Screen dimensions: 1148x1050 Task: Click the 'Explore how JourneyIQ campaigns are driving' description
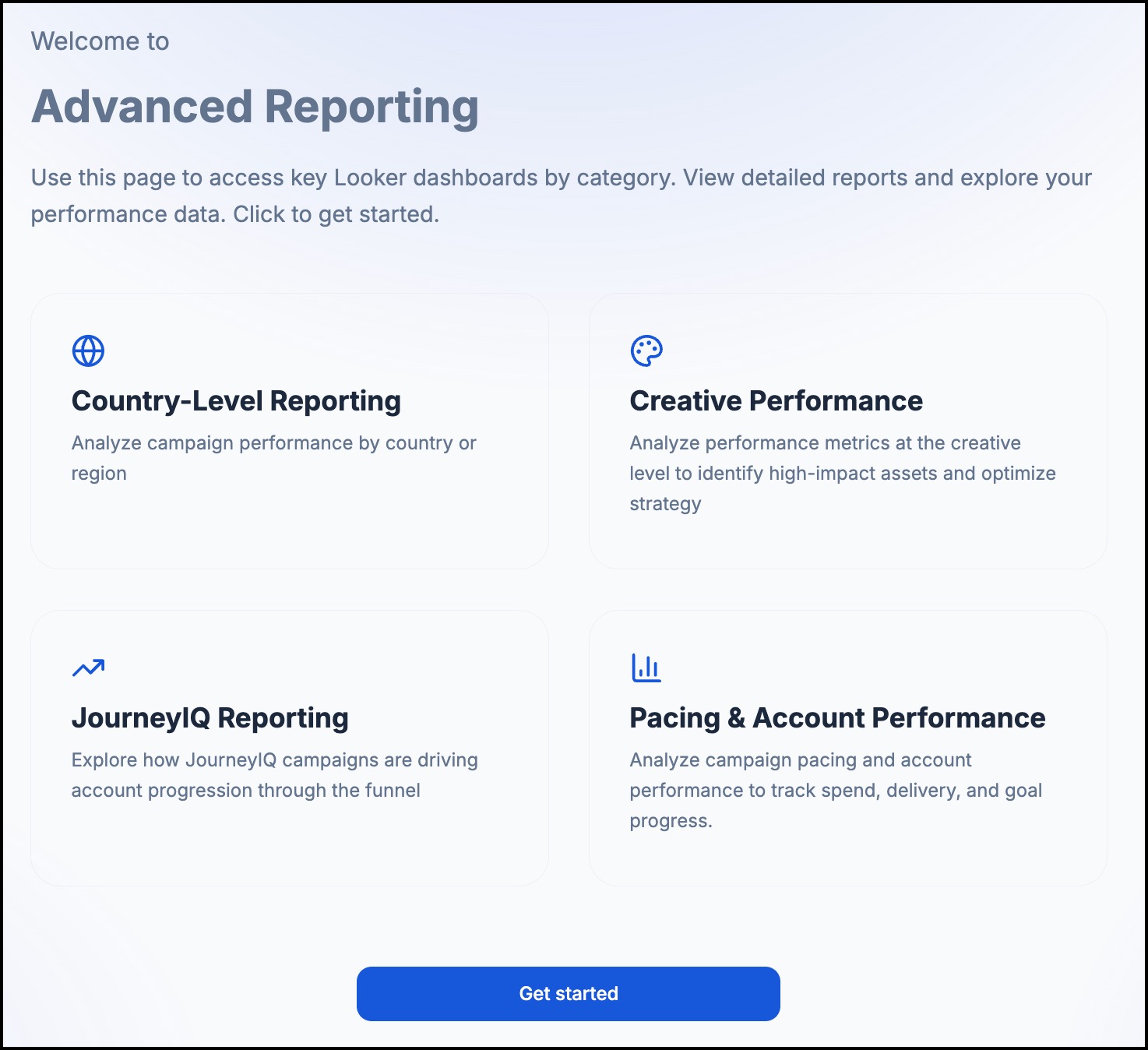tap(275, 775)
